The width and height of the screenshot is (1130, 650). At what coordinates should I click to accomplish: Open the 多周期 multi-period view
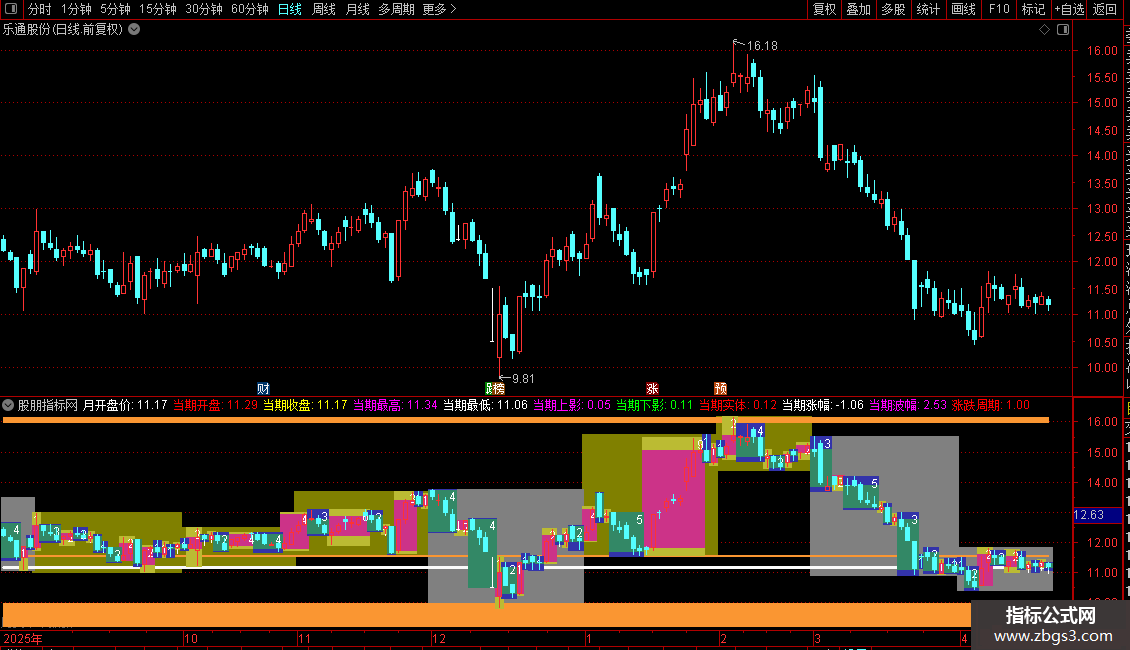point(396,9)
